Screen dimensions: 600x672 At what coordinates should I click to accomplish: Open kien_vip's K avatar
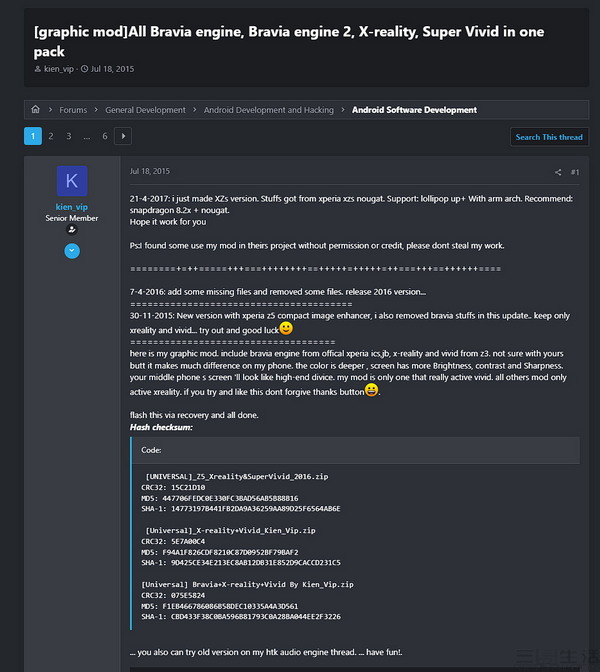(72, 181)
